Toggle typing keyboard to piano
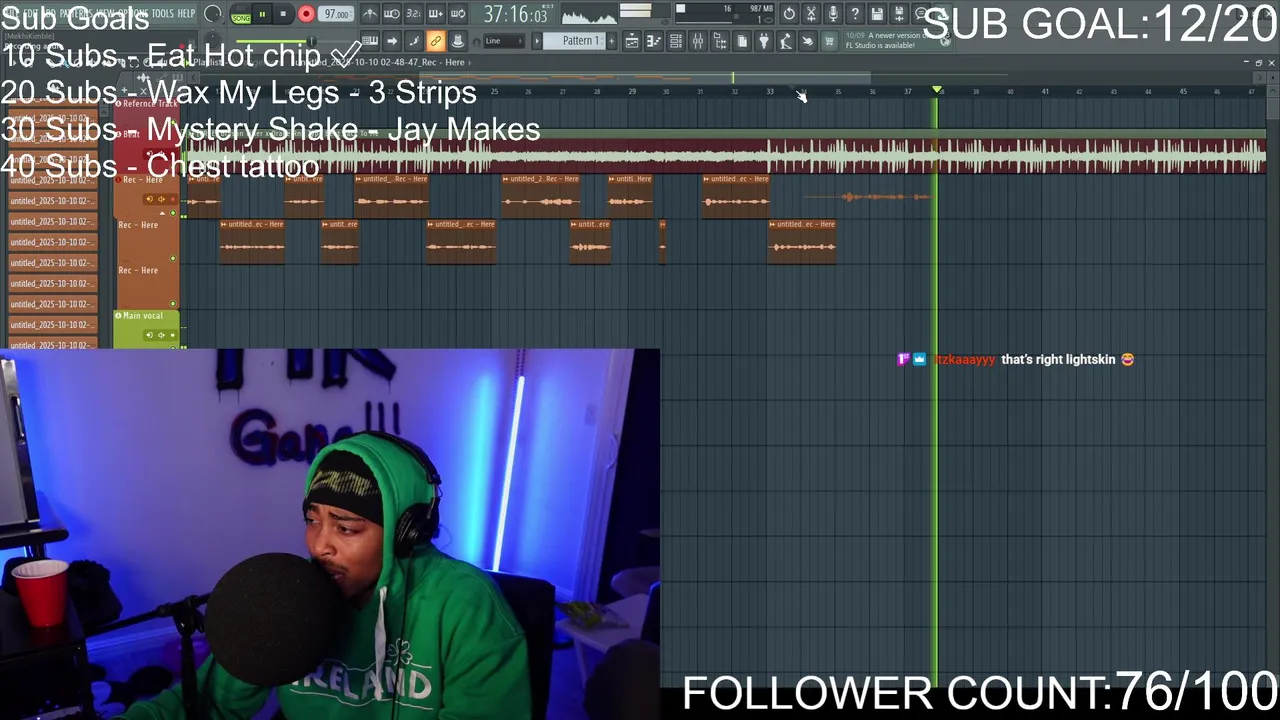The height and width of the screenshot is (720, 1280). (370, 41)
